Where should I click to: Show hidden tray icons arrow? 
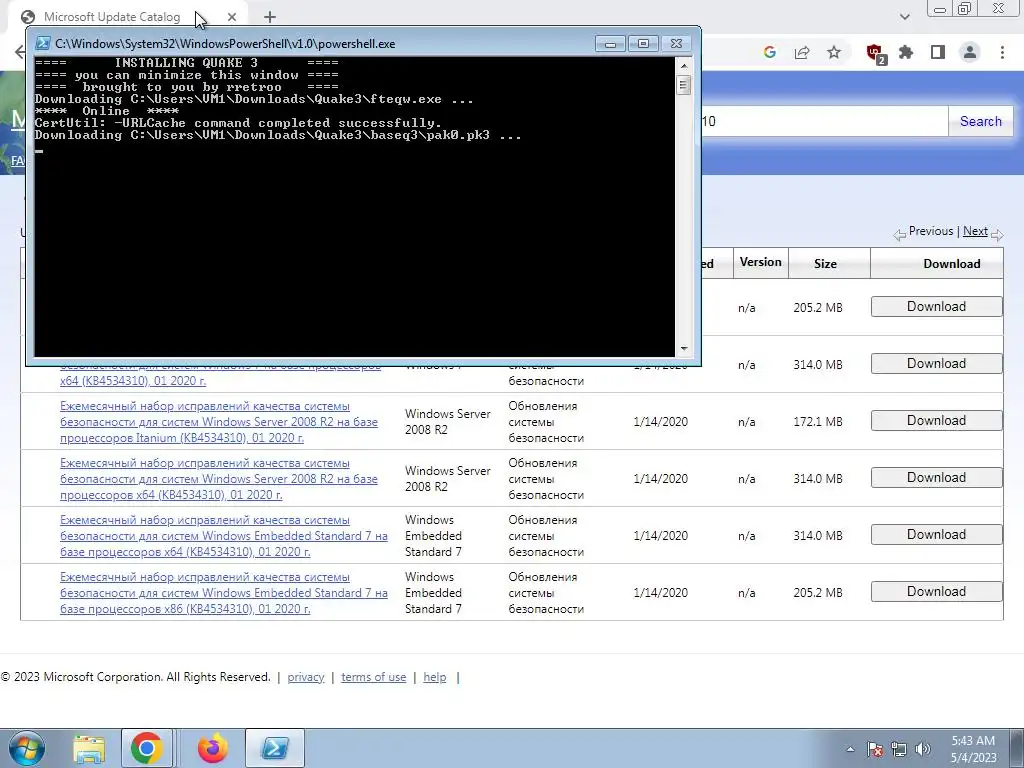tap(850, 749)
